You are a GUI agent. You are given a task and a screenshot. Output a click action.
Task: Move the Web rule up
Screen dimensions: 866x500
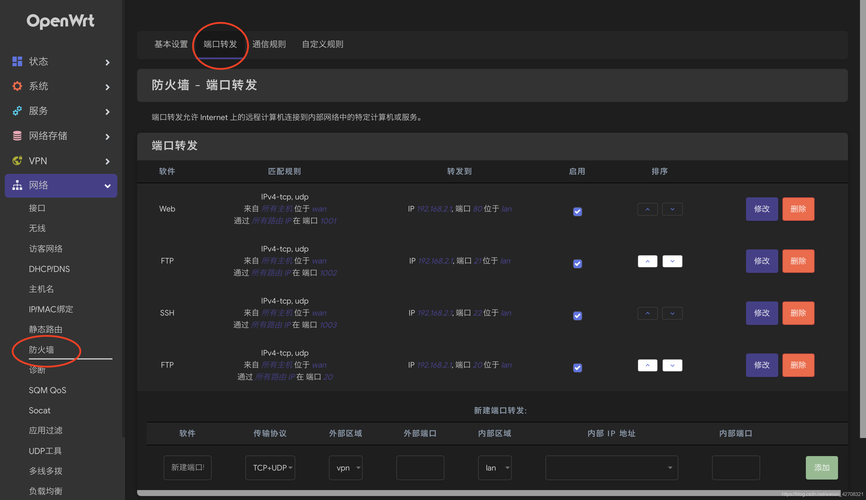(647, 209)
